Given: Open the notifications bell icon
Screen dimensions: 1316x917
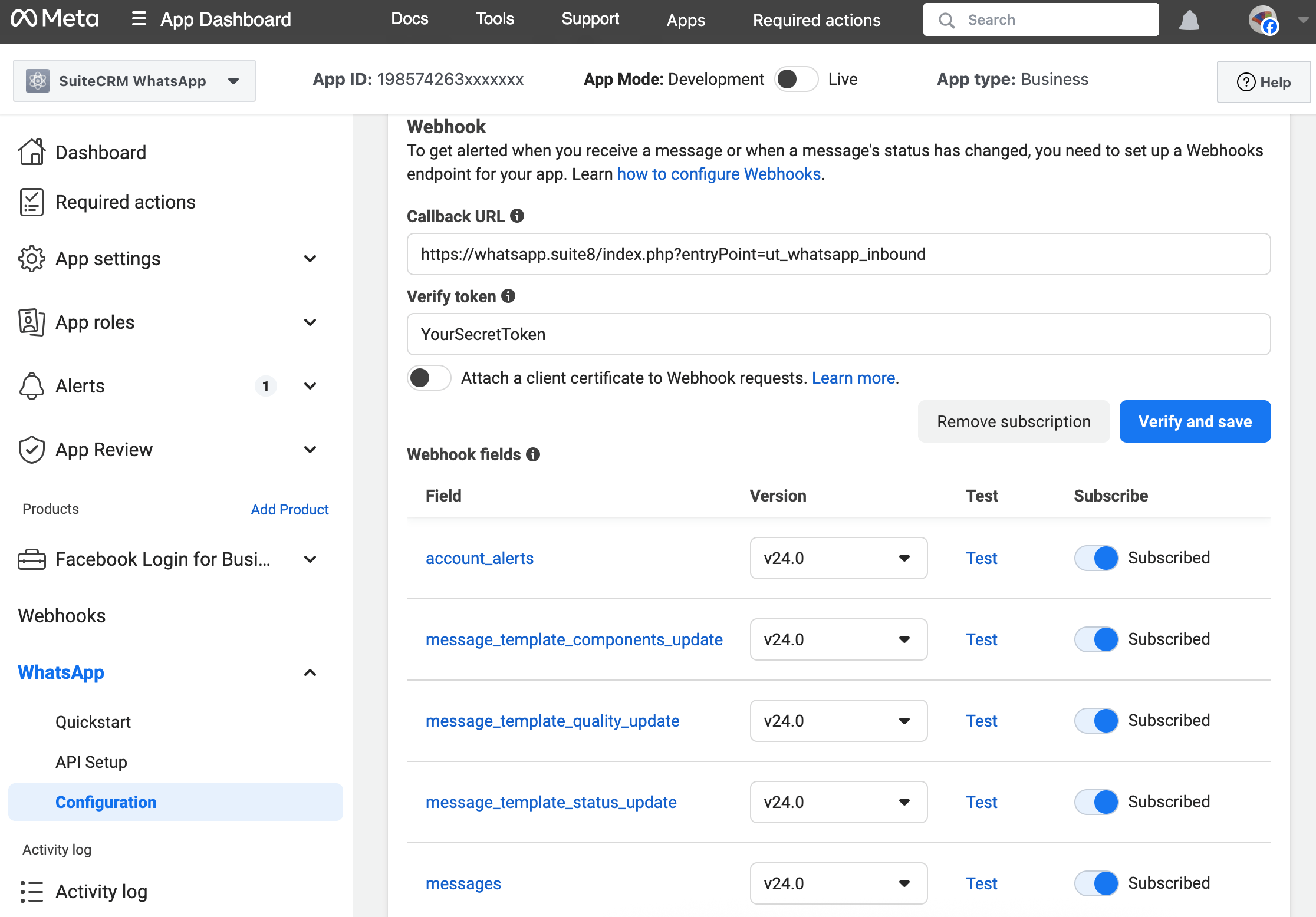Looking at the screenshot, I should 1189,19.
